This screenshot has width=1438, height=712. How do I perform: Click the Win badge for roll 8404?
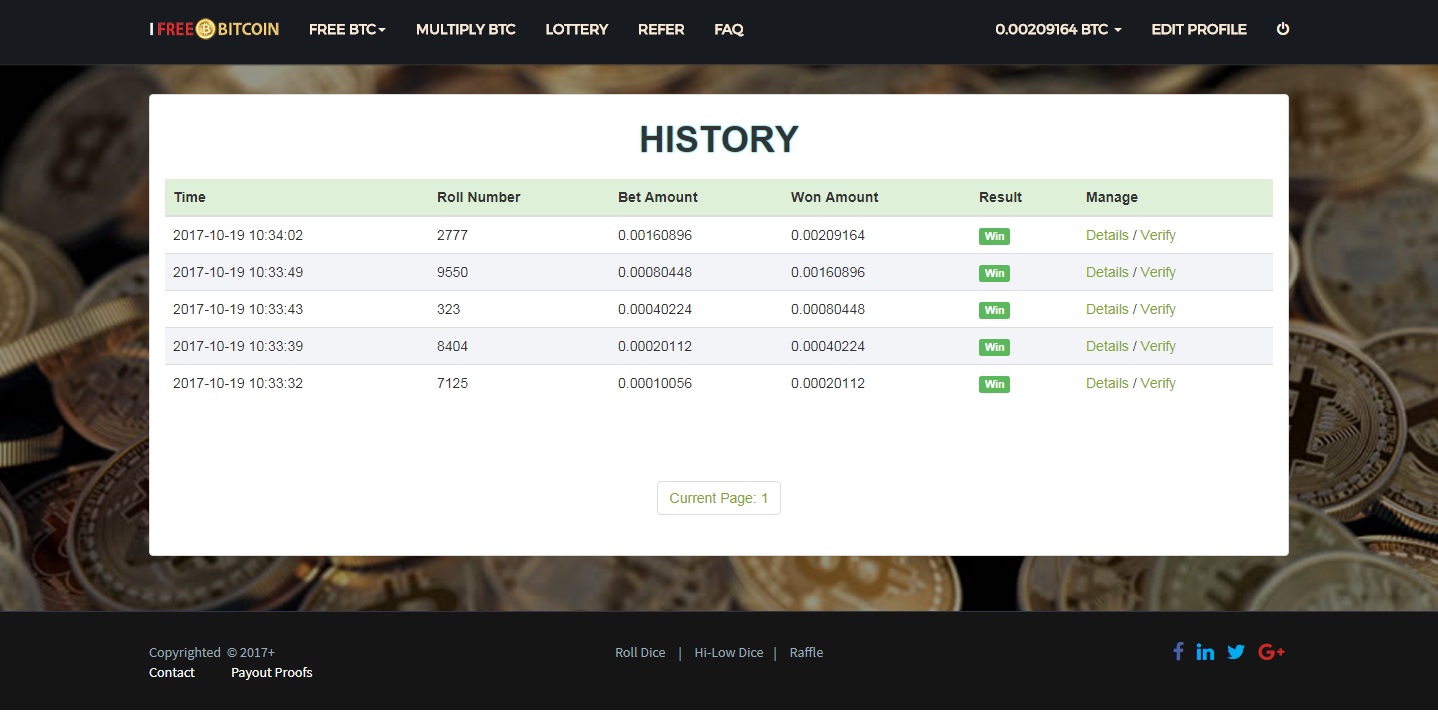[x=994, y=347]
